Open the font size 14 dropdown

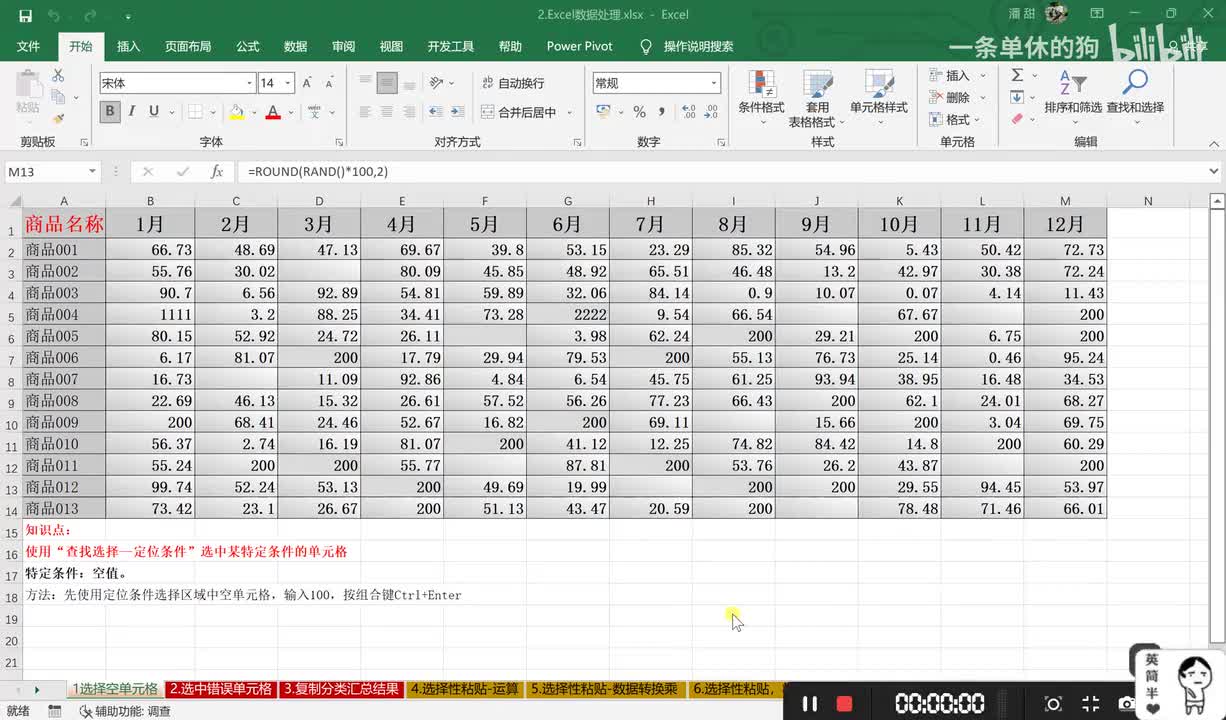[288, 83]
